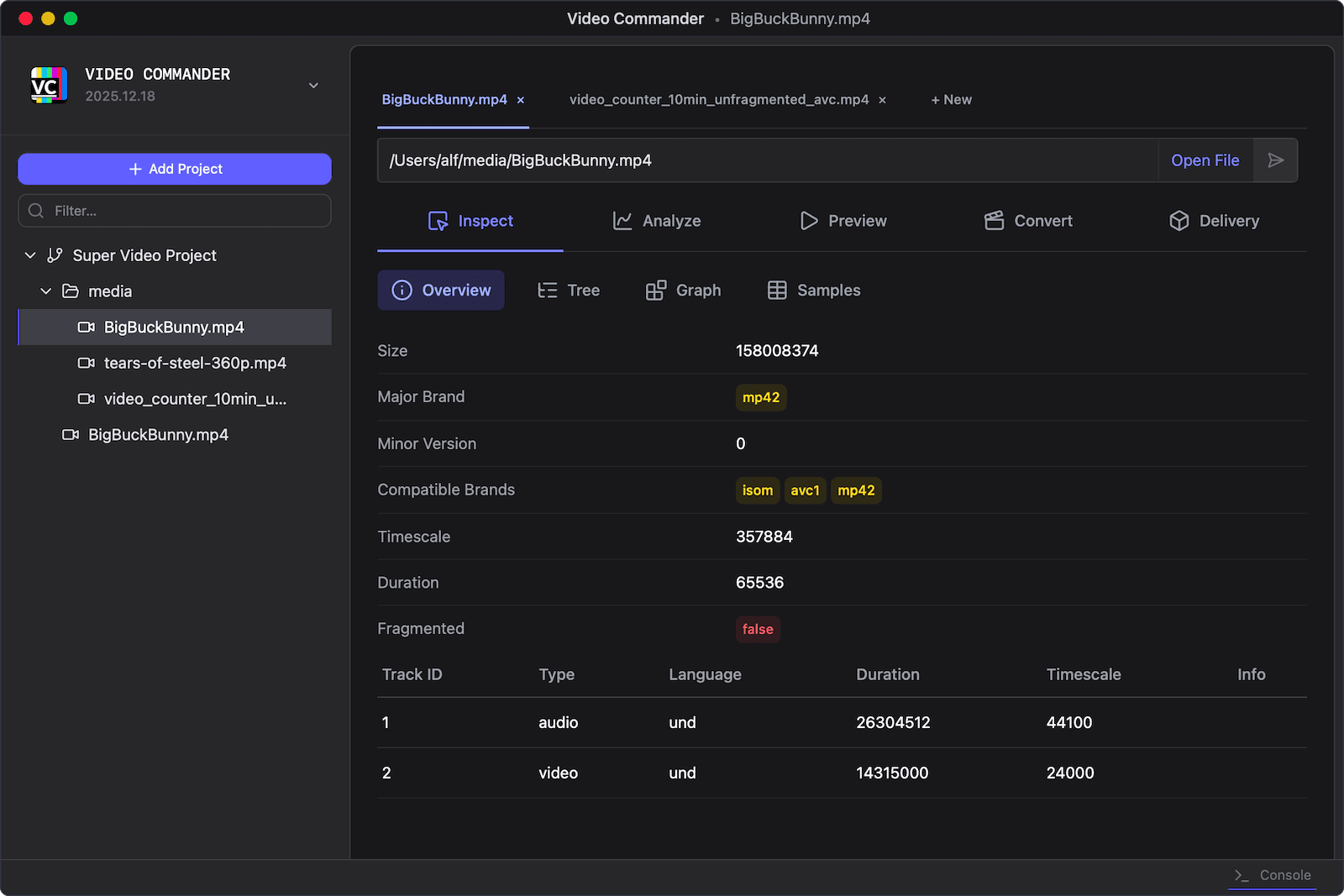Open the Delivery panel
Viewport: 1344px width, 896px height.
click(1213, 221)
